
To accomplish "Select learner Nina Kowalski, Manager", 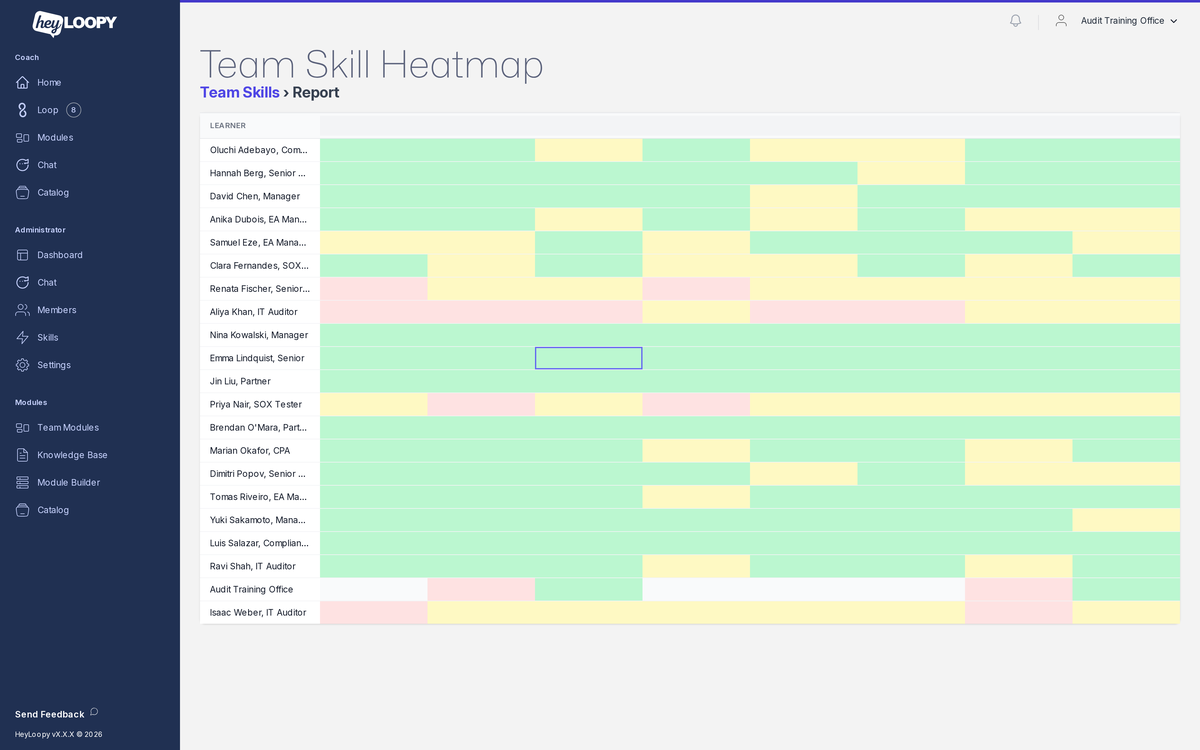I will pos(260,335).
